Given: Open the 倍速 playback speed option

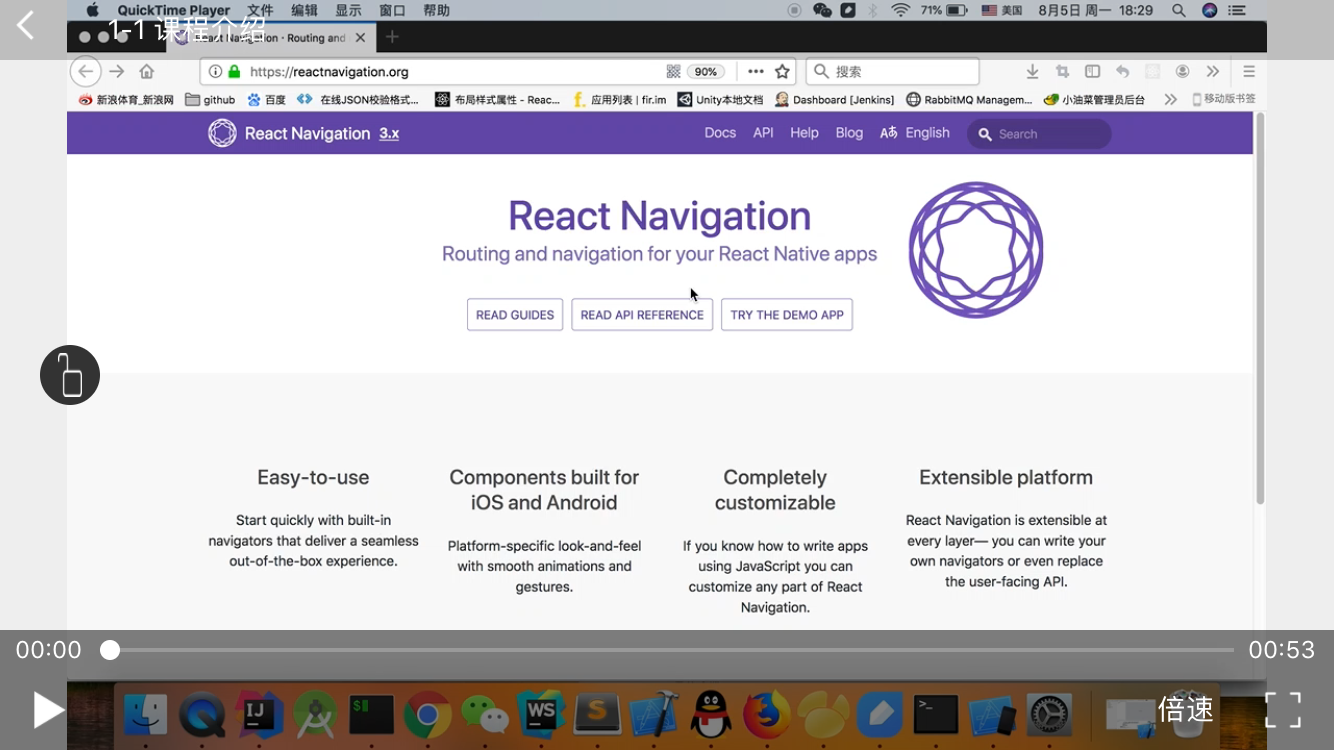Looking at the screenshot, I should (1186, 710).
